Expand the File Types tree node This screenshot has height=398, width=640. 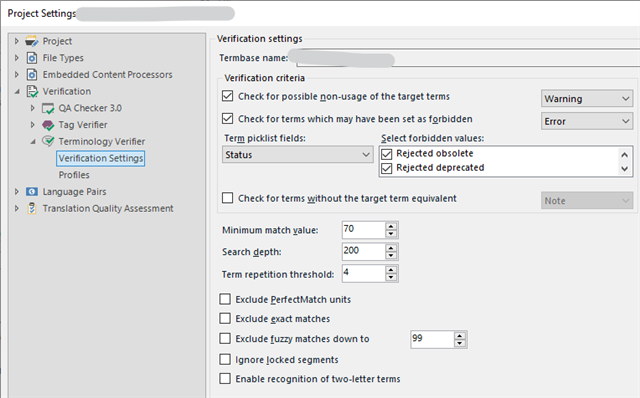click(17, 58)
